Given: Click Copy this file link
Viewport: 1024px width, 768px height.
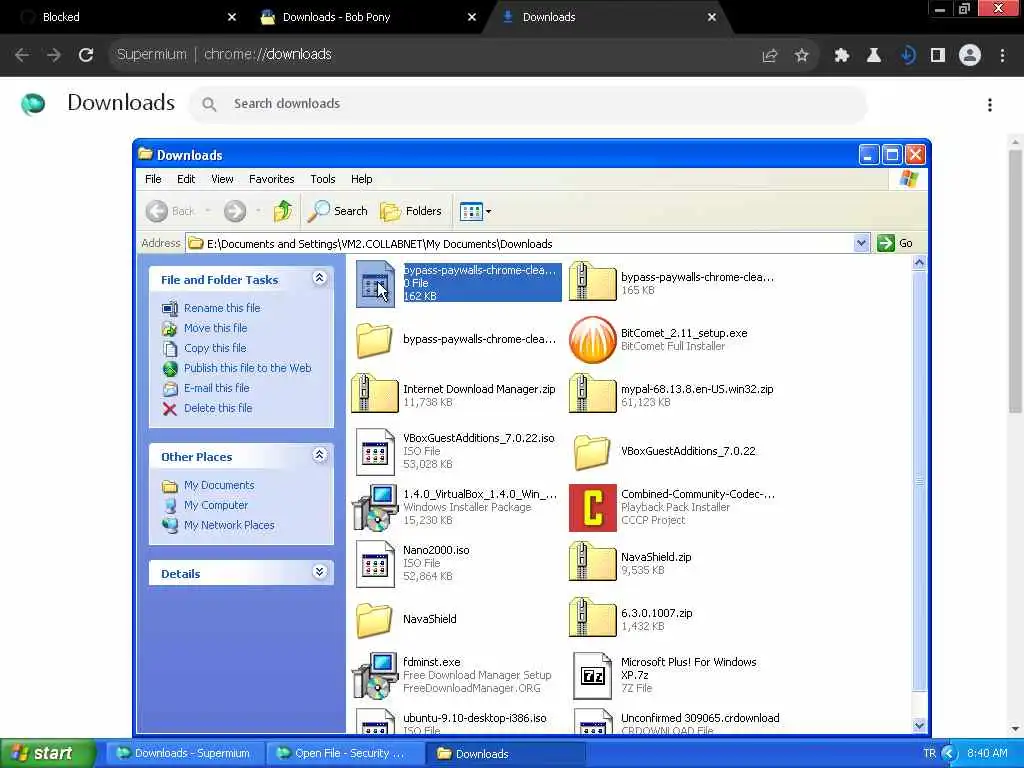Looking at the screenshot, I should (215, 348).
